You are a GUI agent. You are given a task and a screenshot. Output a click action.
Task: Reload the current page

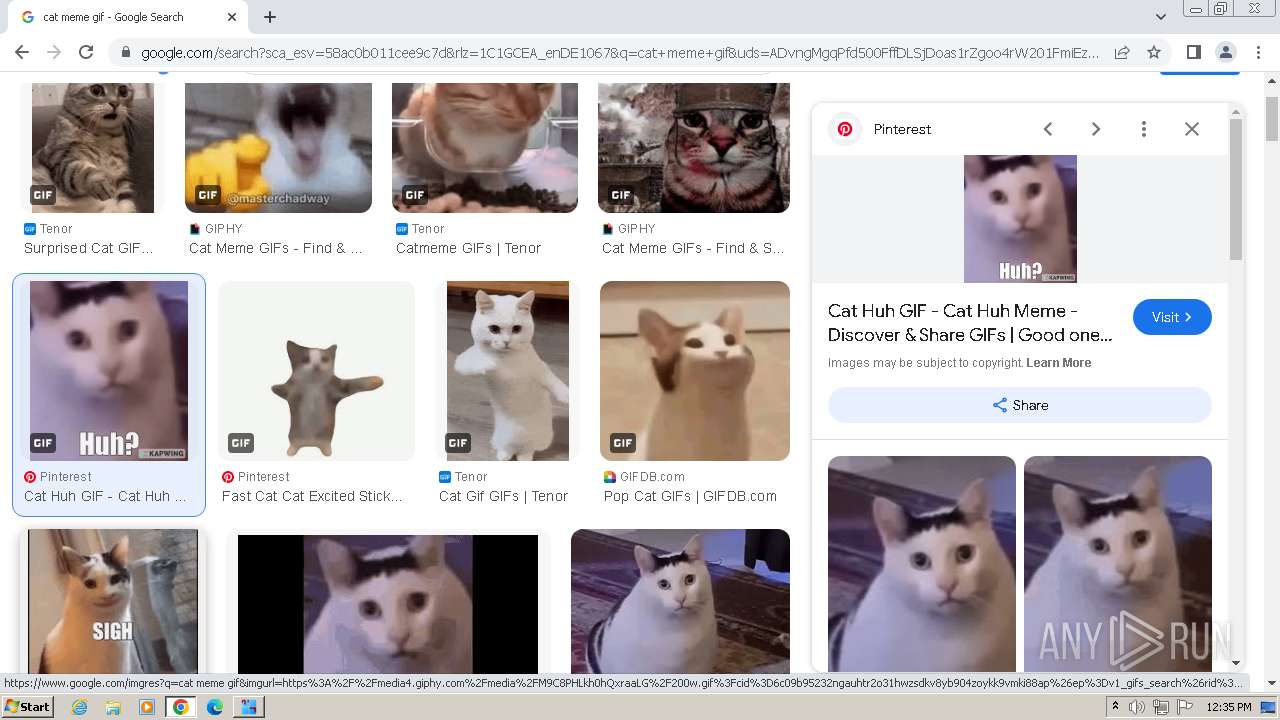tap(86, 52)
